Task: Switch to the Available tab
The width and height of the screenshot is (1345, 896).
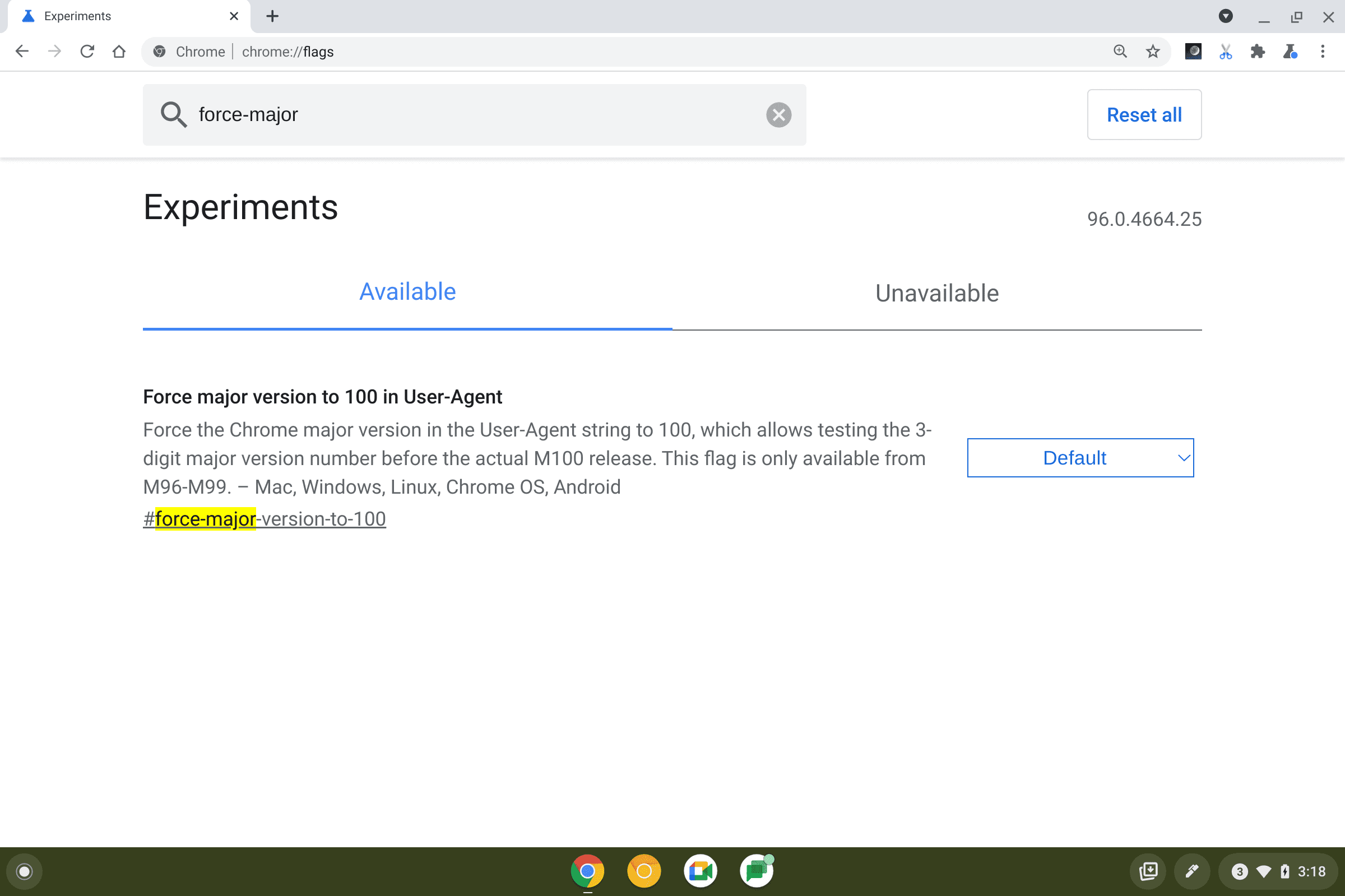Action: pos(407,291)
